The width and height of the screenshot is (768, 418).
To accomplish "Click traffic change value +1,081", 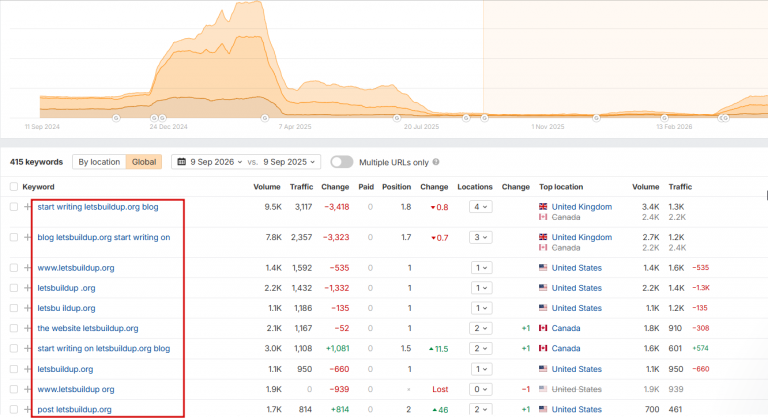I will point(337,348).
